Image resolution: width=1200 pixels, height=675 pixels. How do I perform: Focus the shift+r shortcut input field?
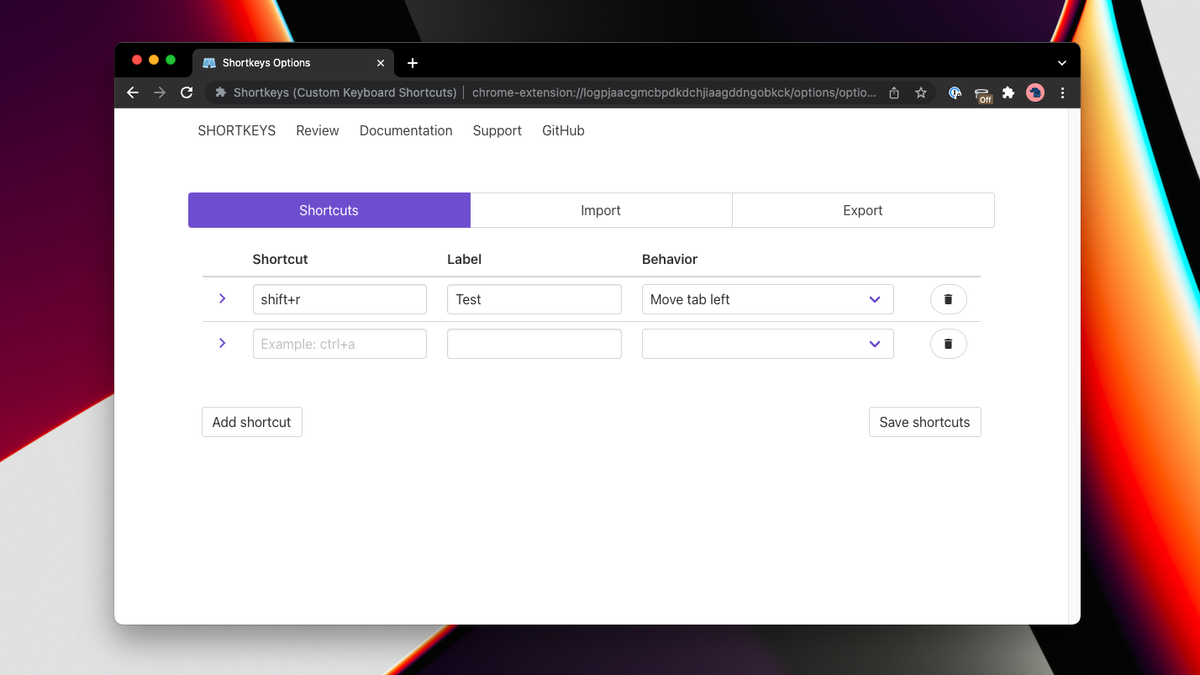click(340, 299)
